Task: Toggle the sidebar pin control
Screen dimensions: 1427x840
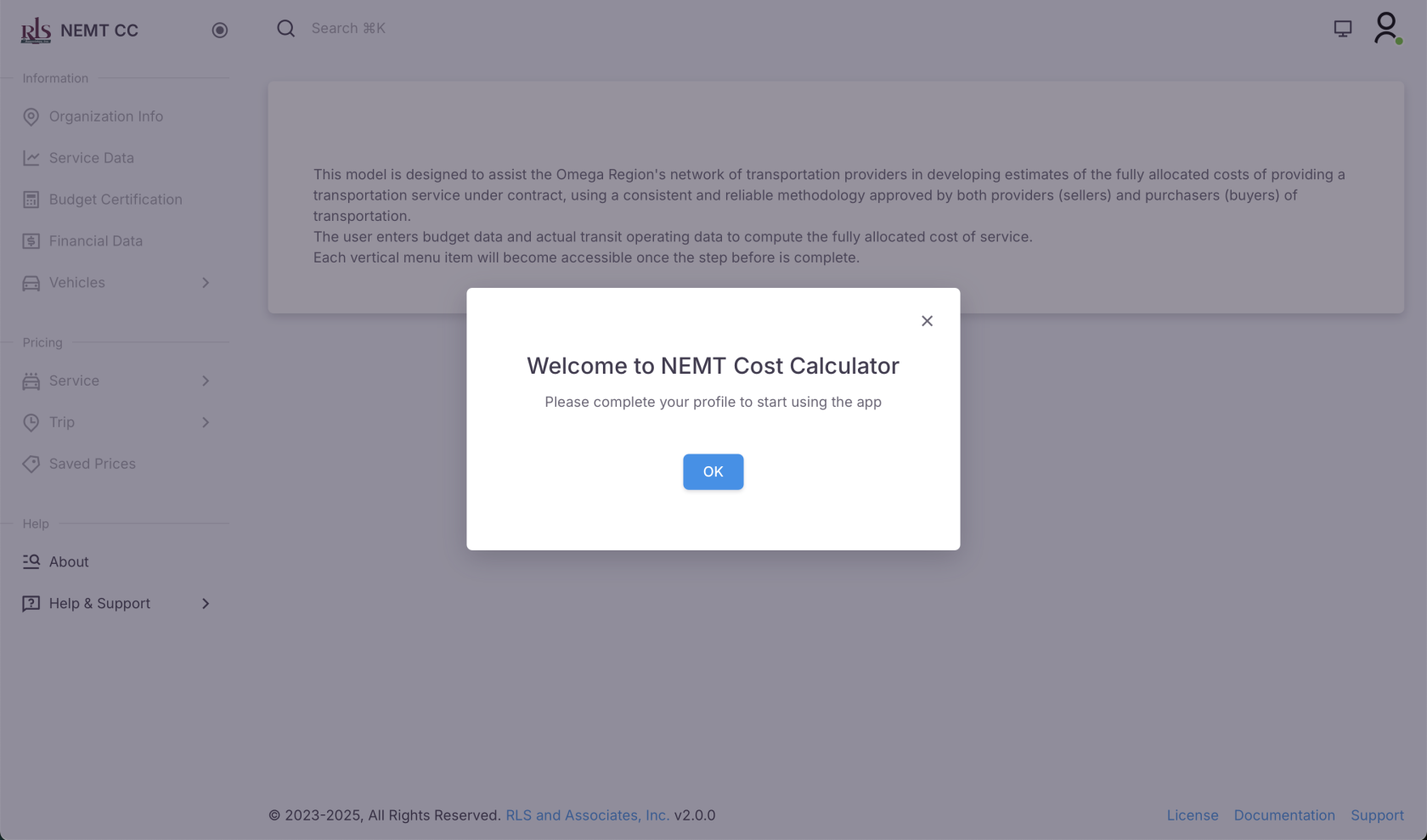Action: point(220,30)
